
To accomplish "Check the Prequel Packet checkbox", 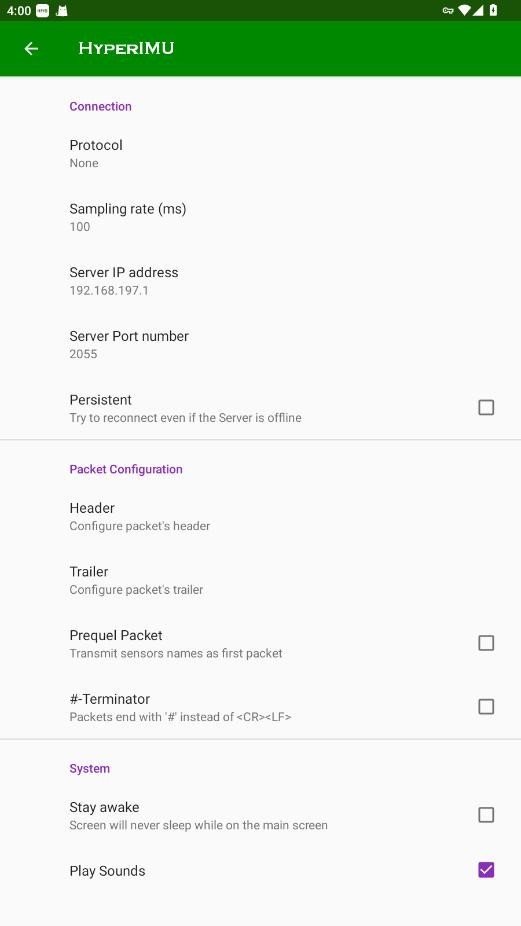I will [486, 643].
